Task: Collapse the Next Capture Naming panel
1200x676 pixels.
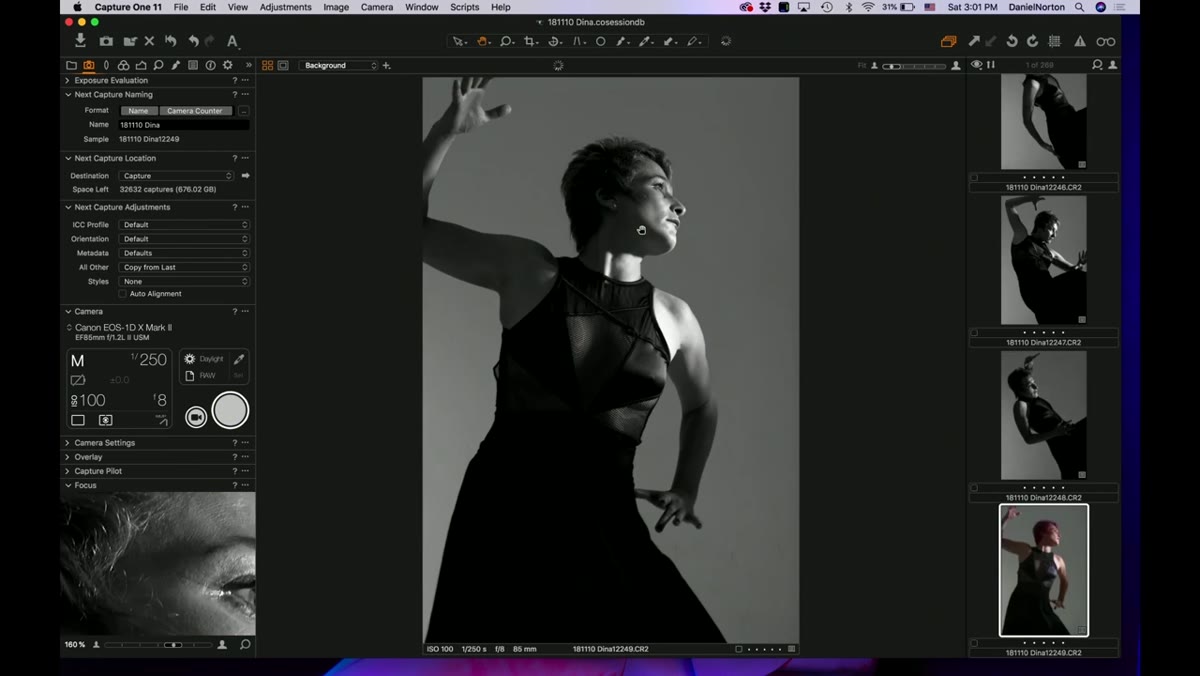Action: click(68, 94)
